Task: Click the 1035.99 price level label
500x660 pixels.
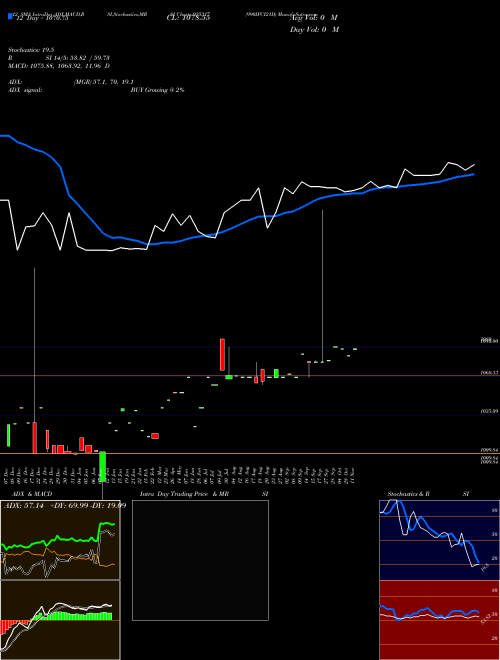Action: pyautogui.click(x=489, y=411)
